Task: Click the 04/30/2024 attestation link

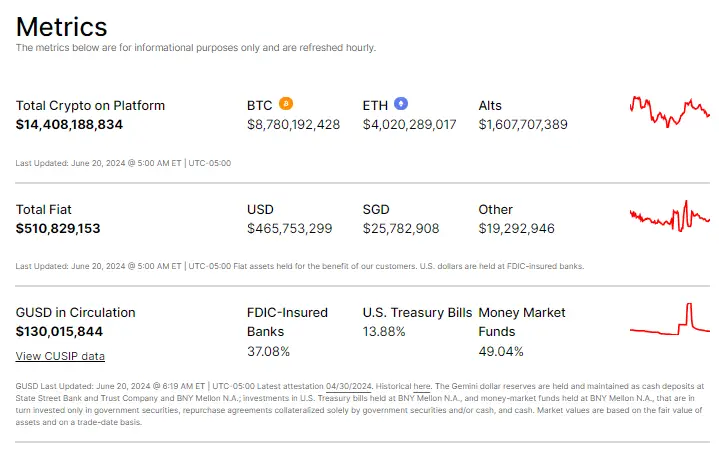Action: click(x=348, y=386)
